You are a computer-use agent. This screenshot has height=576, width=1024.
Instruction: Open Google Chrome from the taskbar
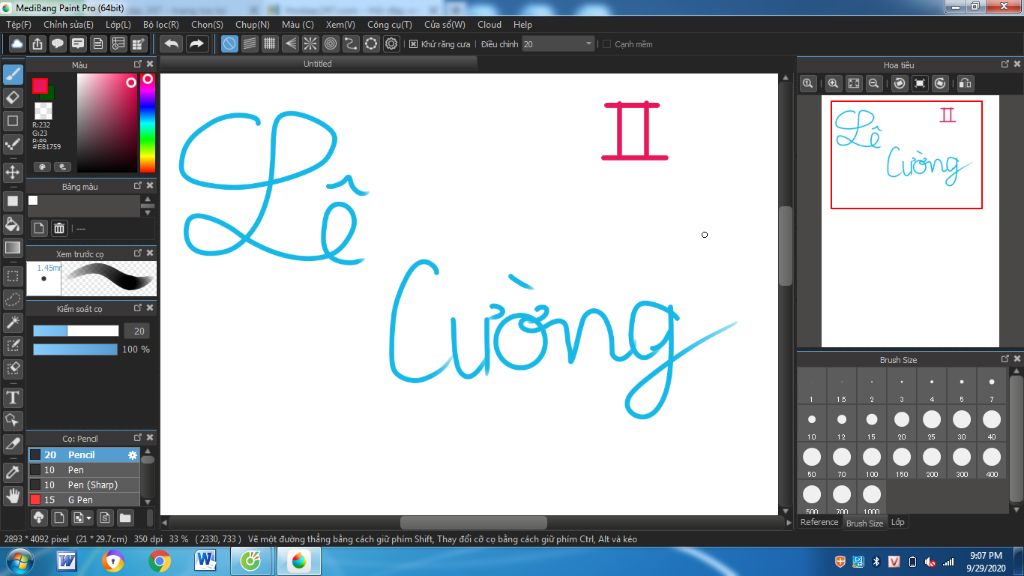159,561
